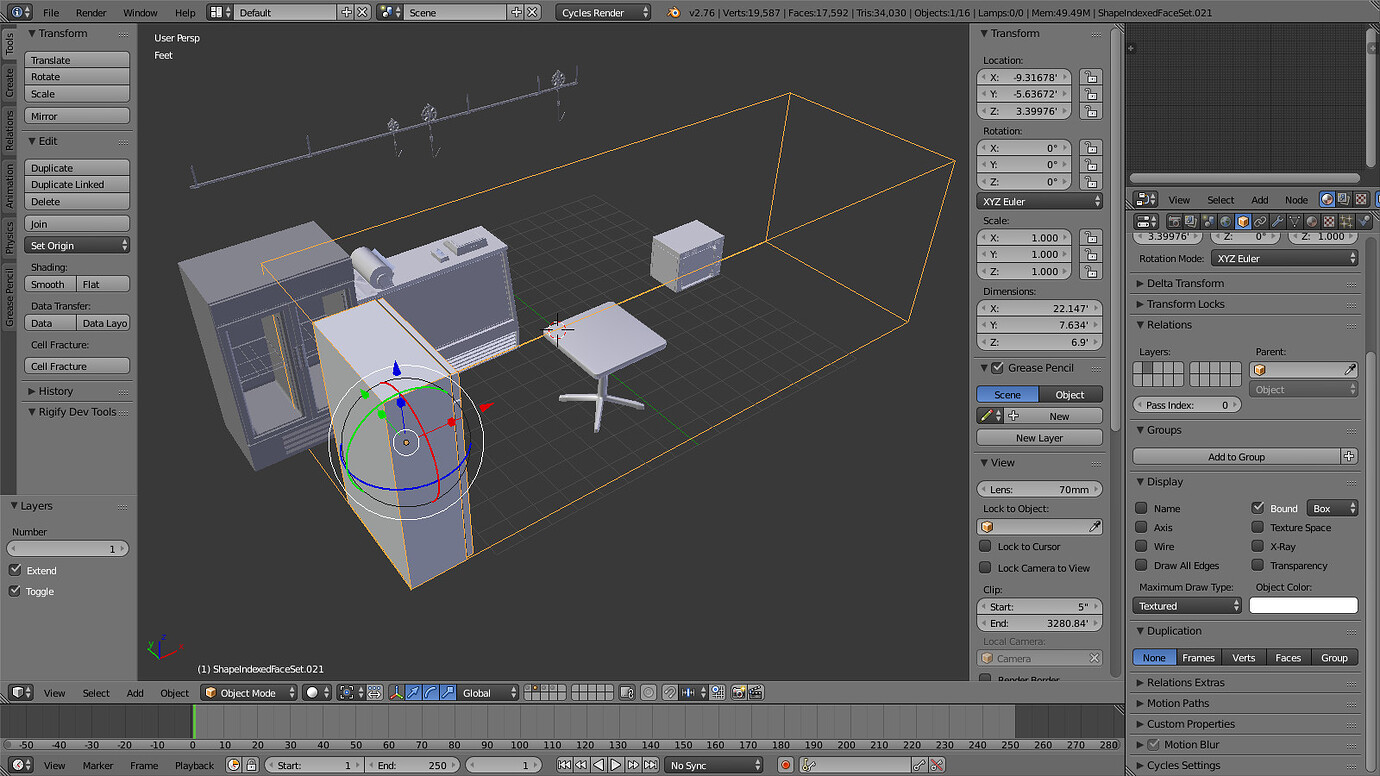
Task: Open the File menu
Action: pos(51,13)
